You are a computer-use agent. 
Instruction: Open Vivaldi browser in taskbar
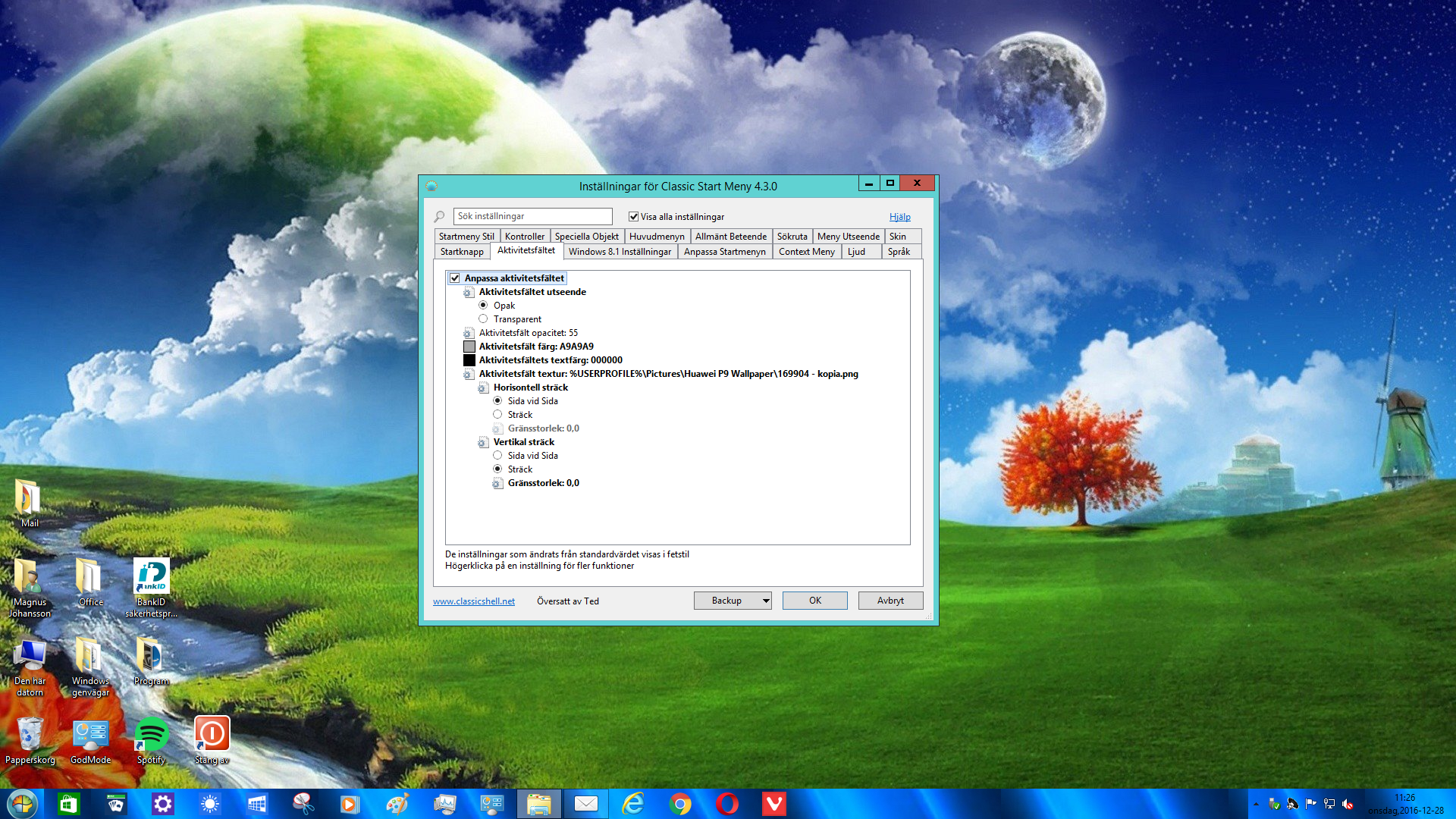774,804
